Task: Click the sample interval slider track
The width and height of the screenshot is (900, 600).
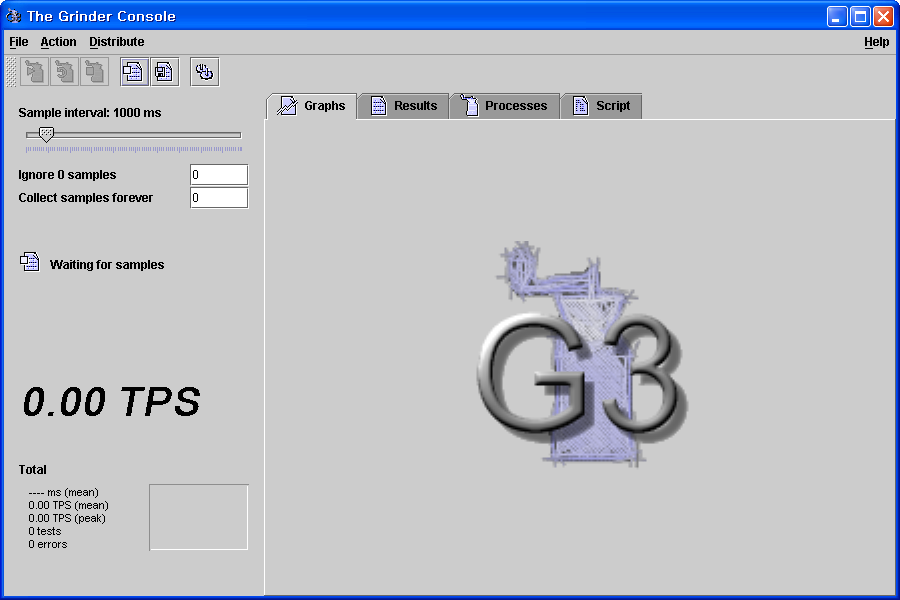Action: coord(134,135)
